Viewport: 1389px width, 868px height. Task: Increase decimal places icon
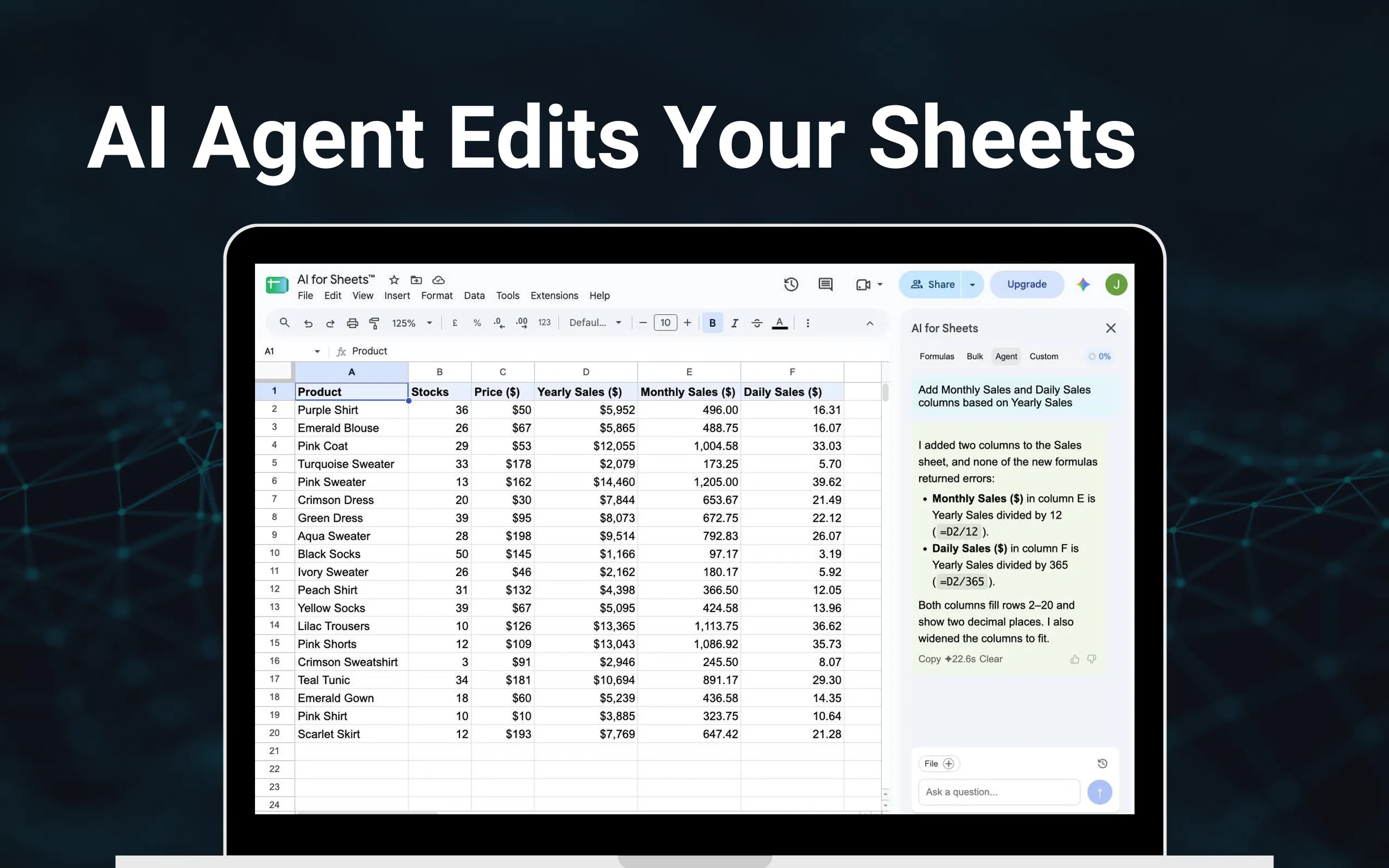tap(522, 323)
